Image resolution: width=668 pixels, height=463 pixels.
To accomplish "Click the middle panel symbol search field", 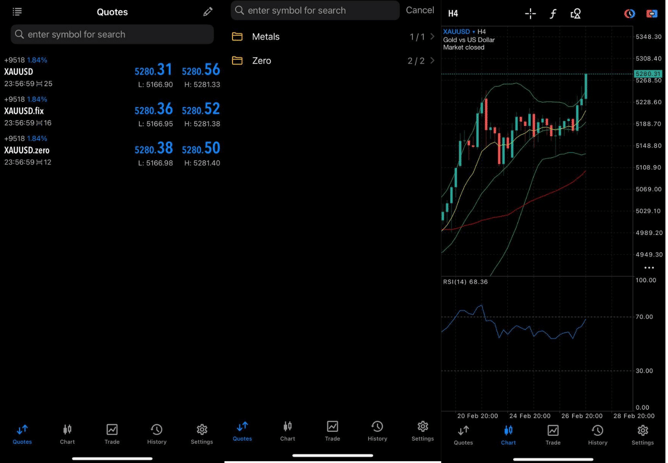I will (x=315, y=10).
